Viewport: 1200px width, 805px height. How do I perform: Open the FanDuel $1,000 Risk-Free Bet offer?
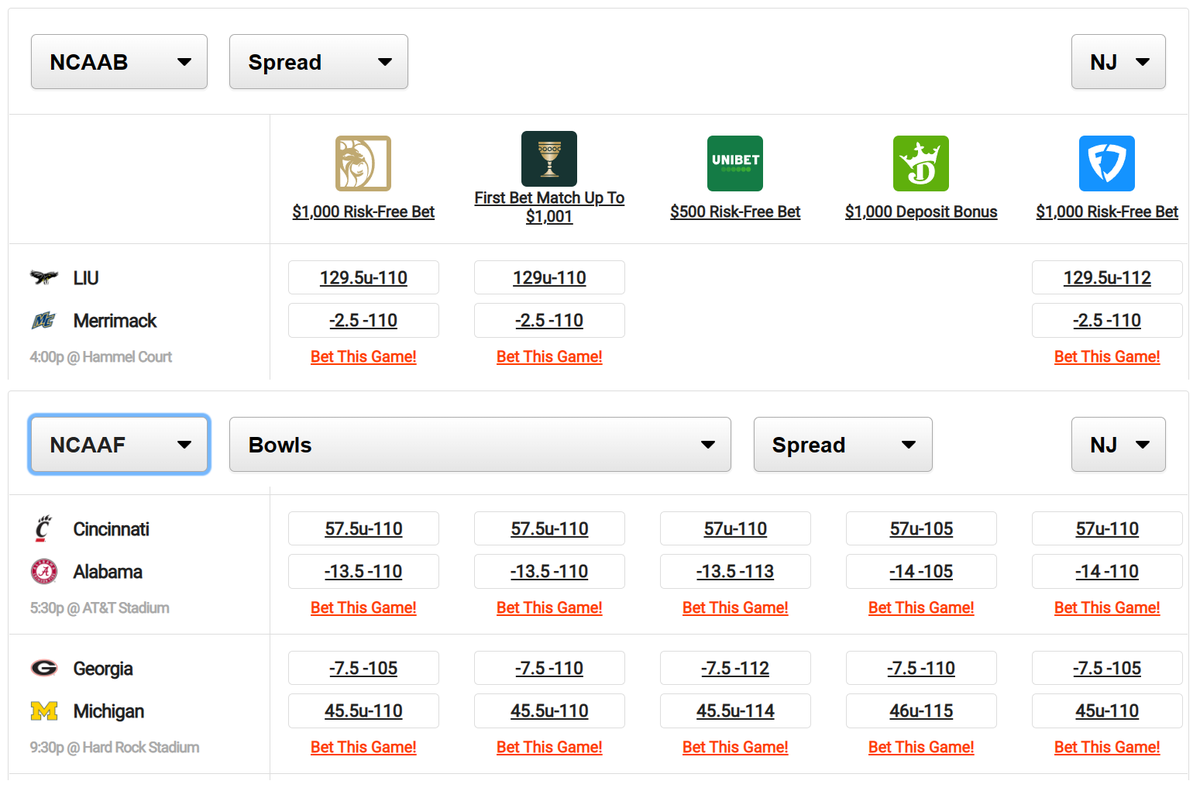pyautogui.click(x=1107, y=212)
